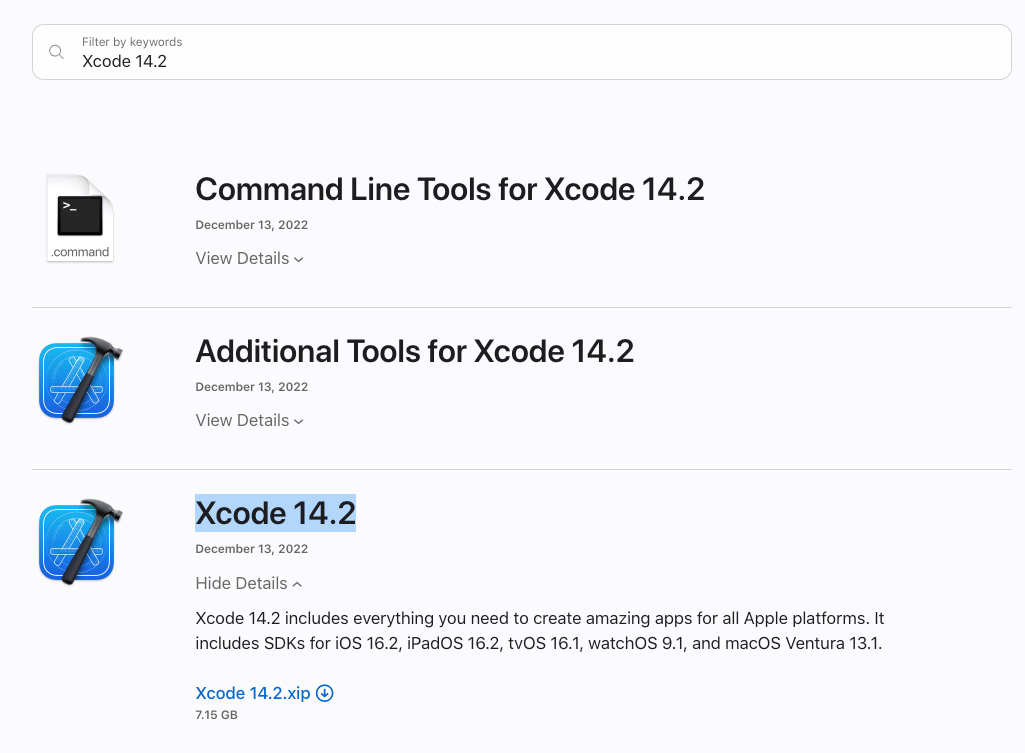The image size is (1025, 753).
Task: Click the highlighted Xcode 14.2 heading
Action: coord(275,513)
